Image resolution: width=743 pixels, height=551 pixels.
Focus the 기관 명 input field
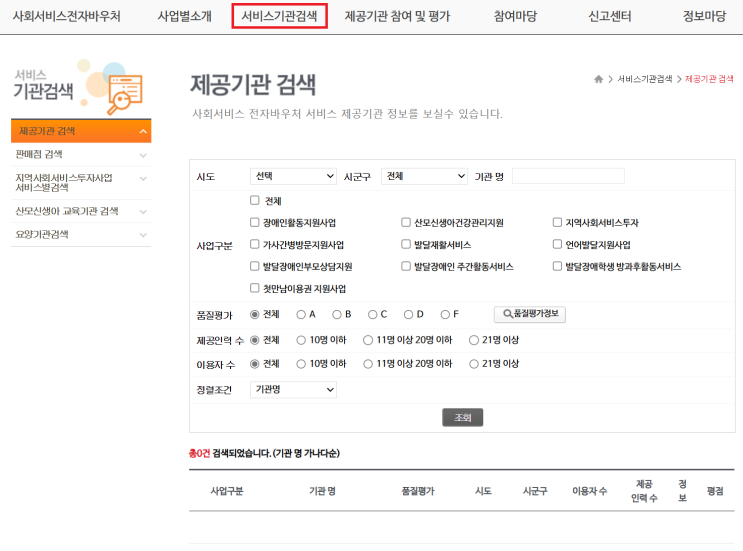click(568, 176)
